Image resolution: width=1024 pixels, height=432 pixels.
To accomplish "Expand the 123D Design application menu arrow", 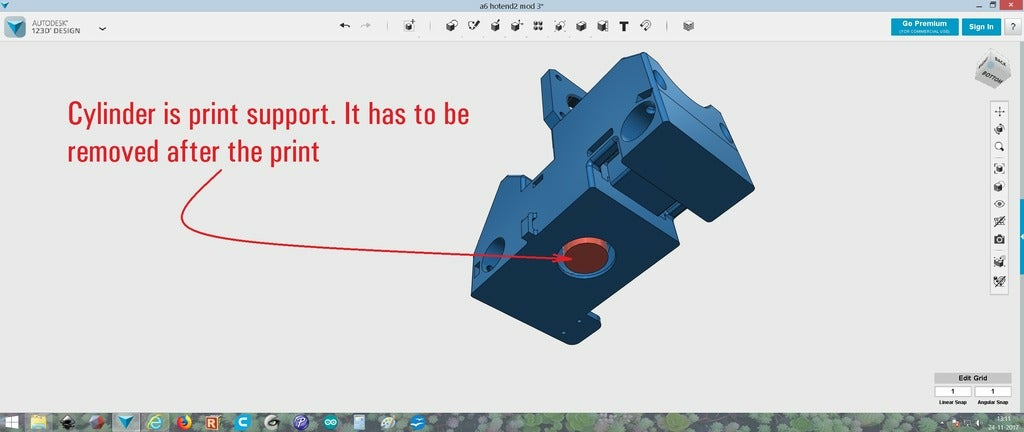I will coord(102,28).
